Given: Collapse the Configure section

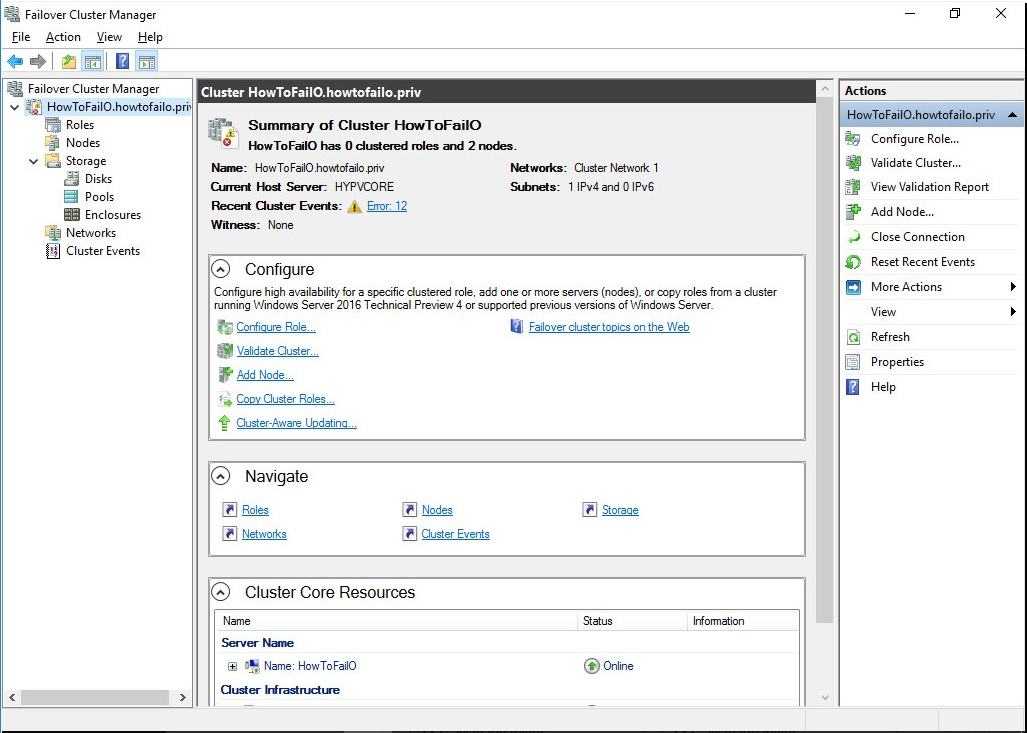Looking at the screenshot, I should [221, 269].
